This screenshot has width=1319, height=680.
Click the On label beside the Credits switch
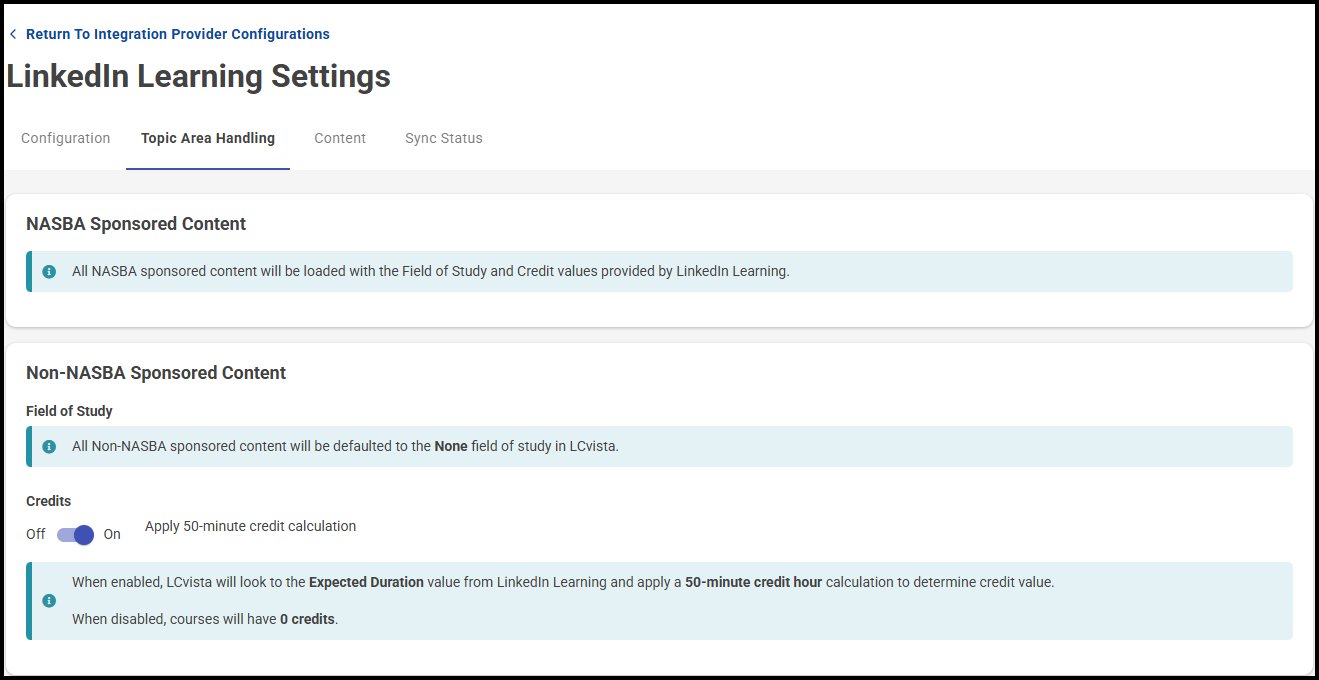point(112,535)
